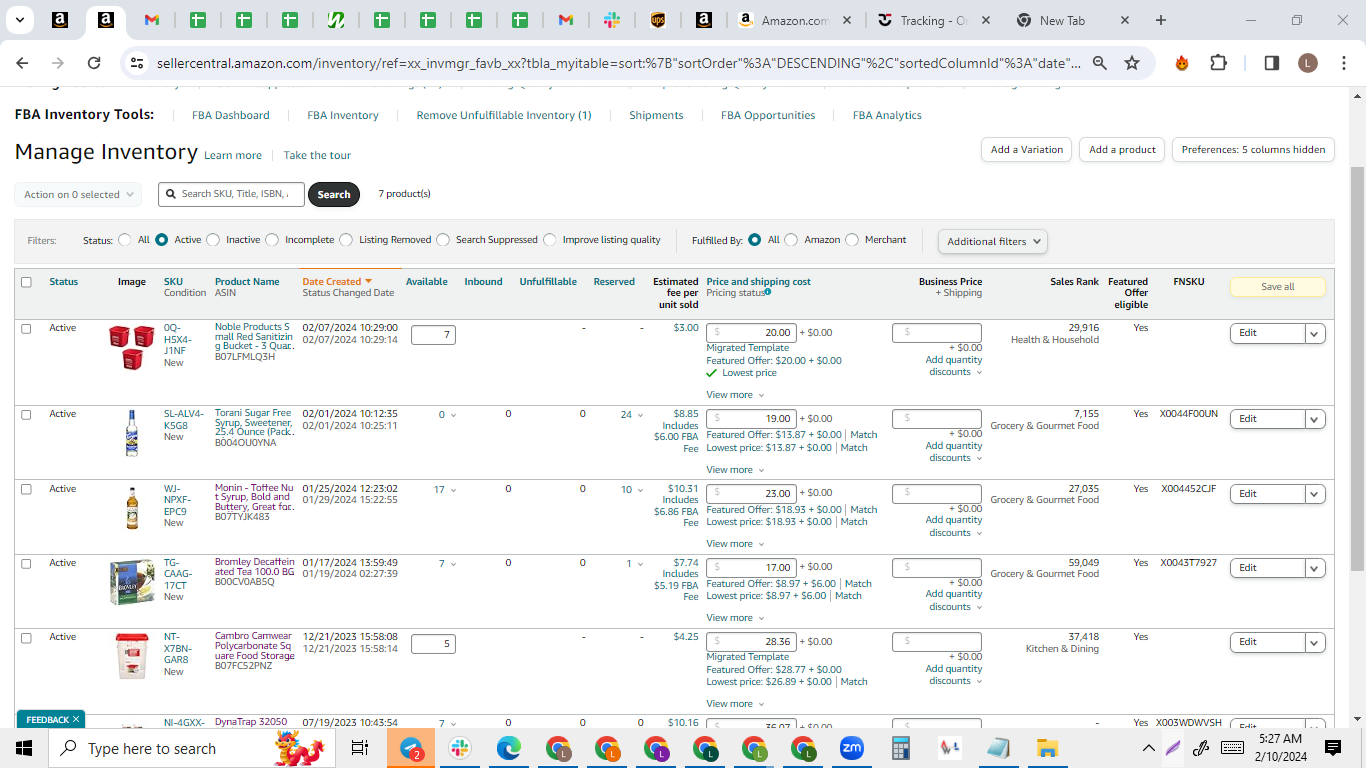Screen dimensions: 1366x768
Task: Launch Calculator from the taskbar
Action: pos(901,748)
